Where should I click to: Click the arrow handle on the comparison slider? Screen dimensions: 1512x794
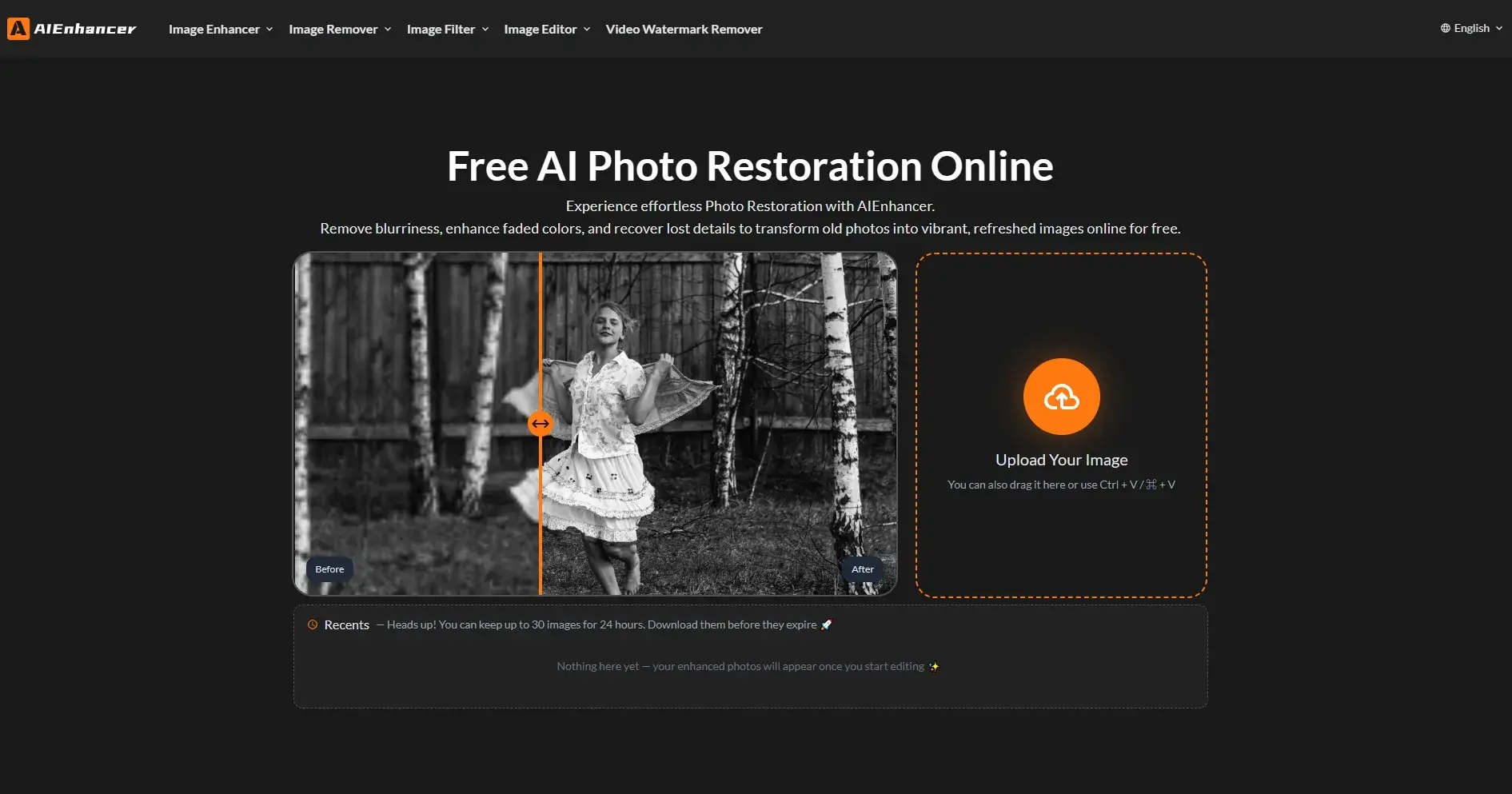540,424
